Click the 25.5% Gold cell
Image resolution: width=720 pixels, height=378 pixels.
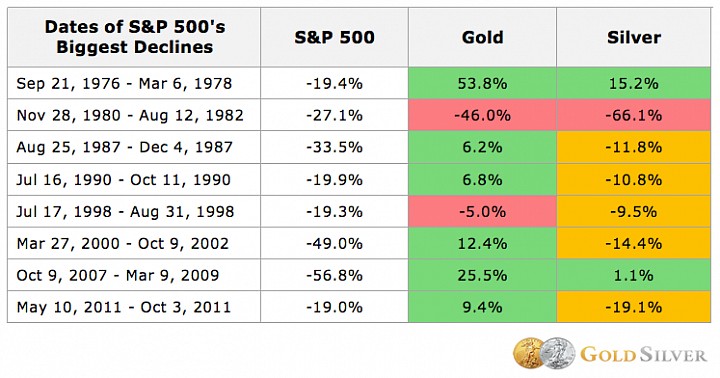(x=482, y=275)
